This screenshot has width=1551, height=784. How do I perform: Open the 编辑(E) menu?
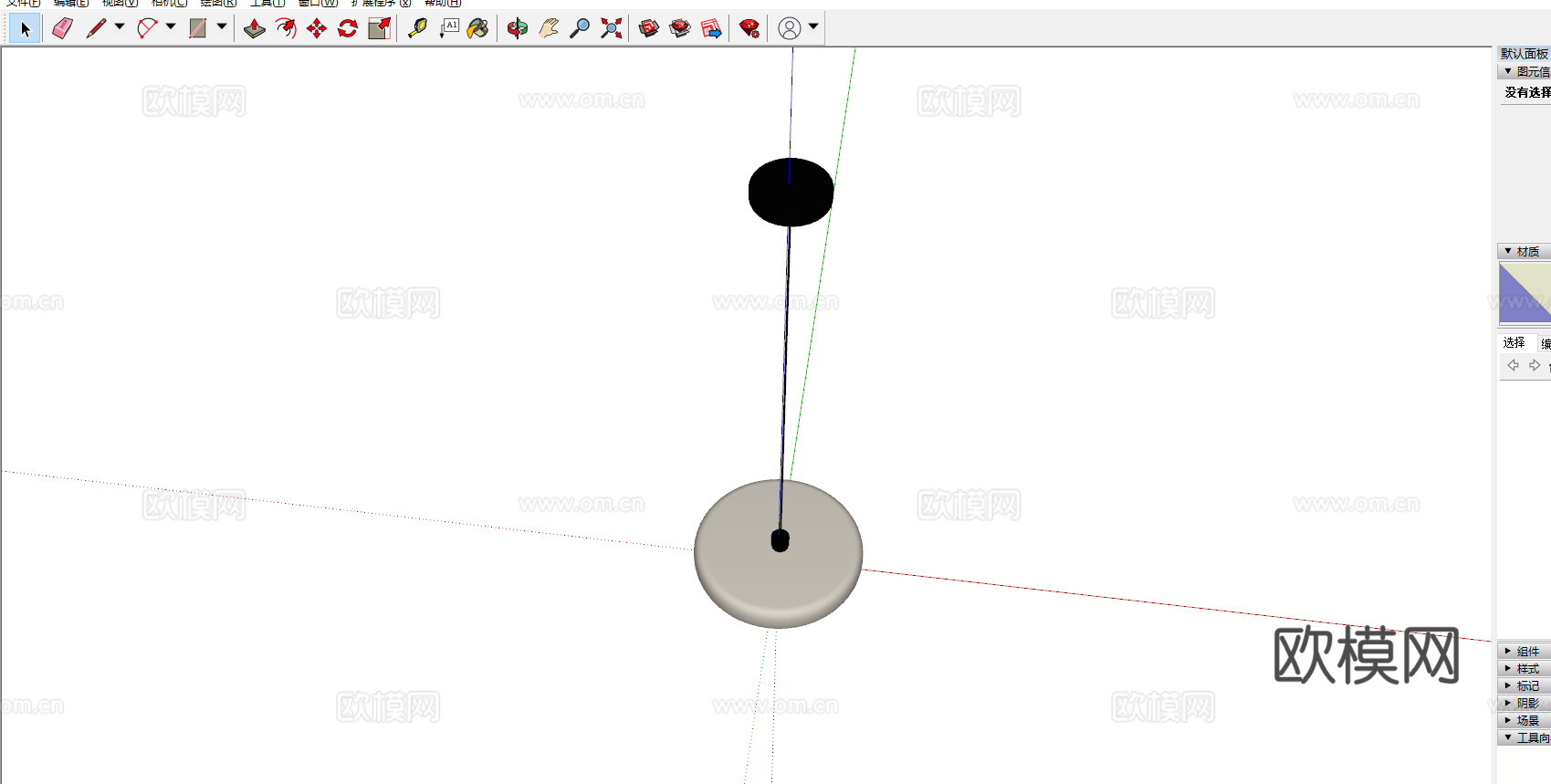71,3
